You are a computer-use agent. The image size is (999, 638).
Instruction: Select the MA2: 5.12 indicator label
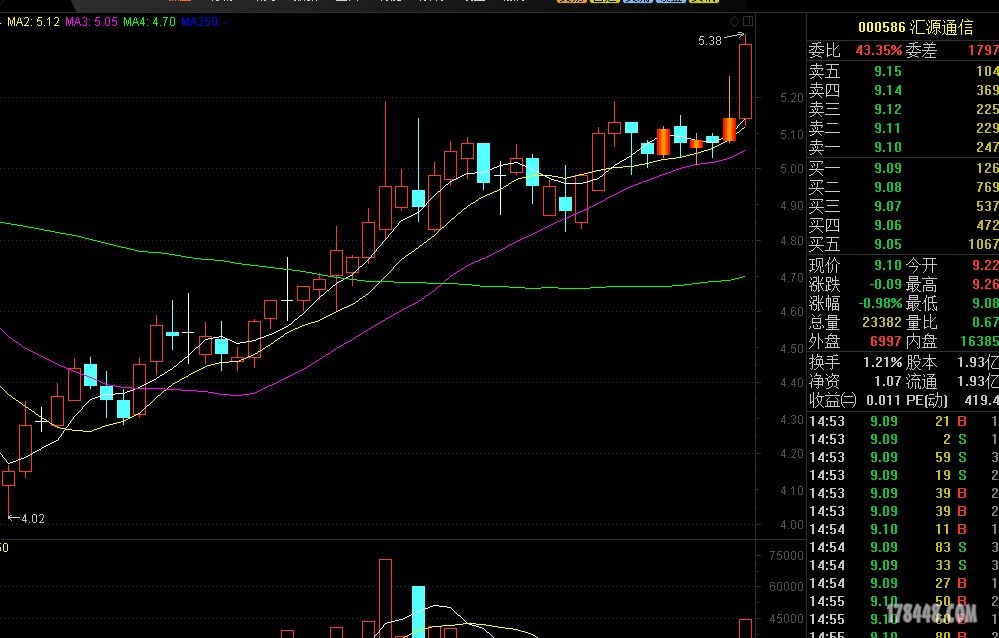[x=33, y=22]
